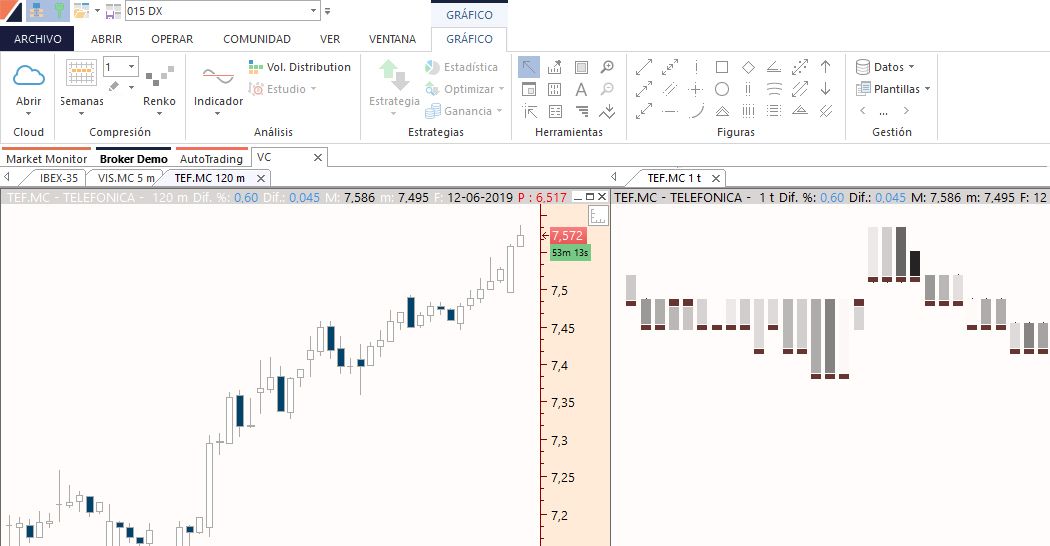Select the circle figure tool
Viewport: 1050px width, 546px height.
tap(722, 89)
